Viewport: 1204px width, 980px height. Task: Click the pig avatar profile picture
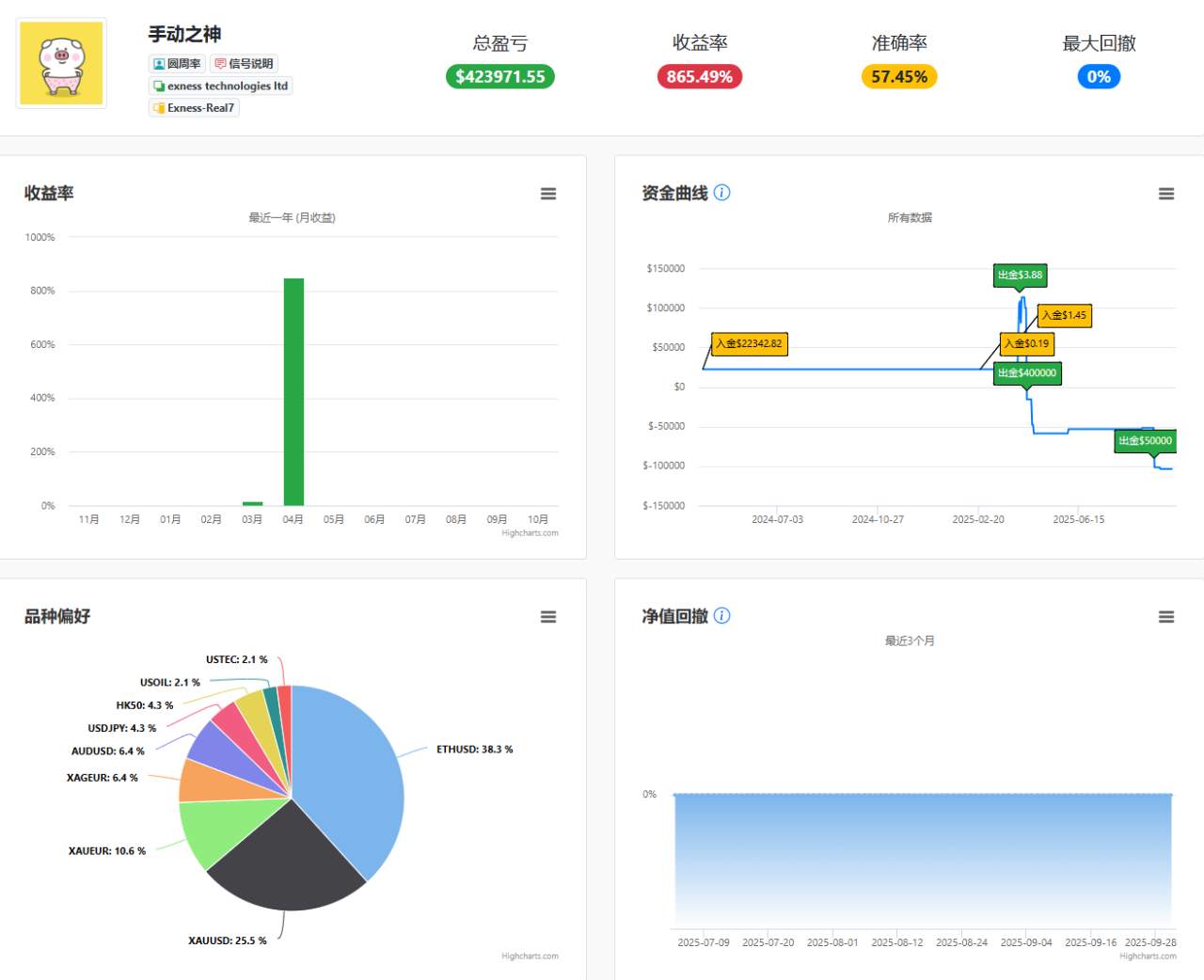60,62
